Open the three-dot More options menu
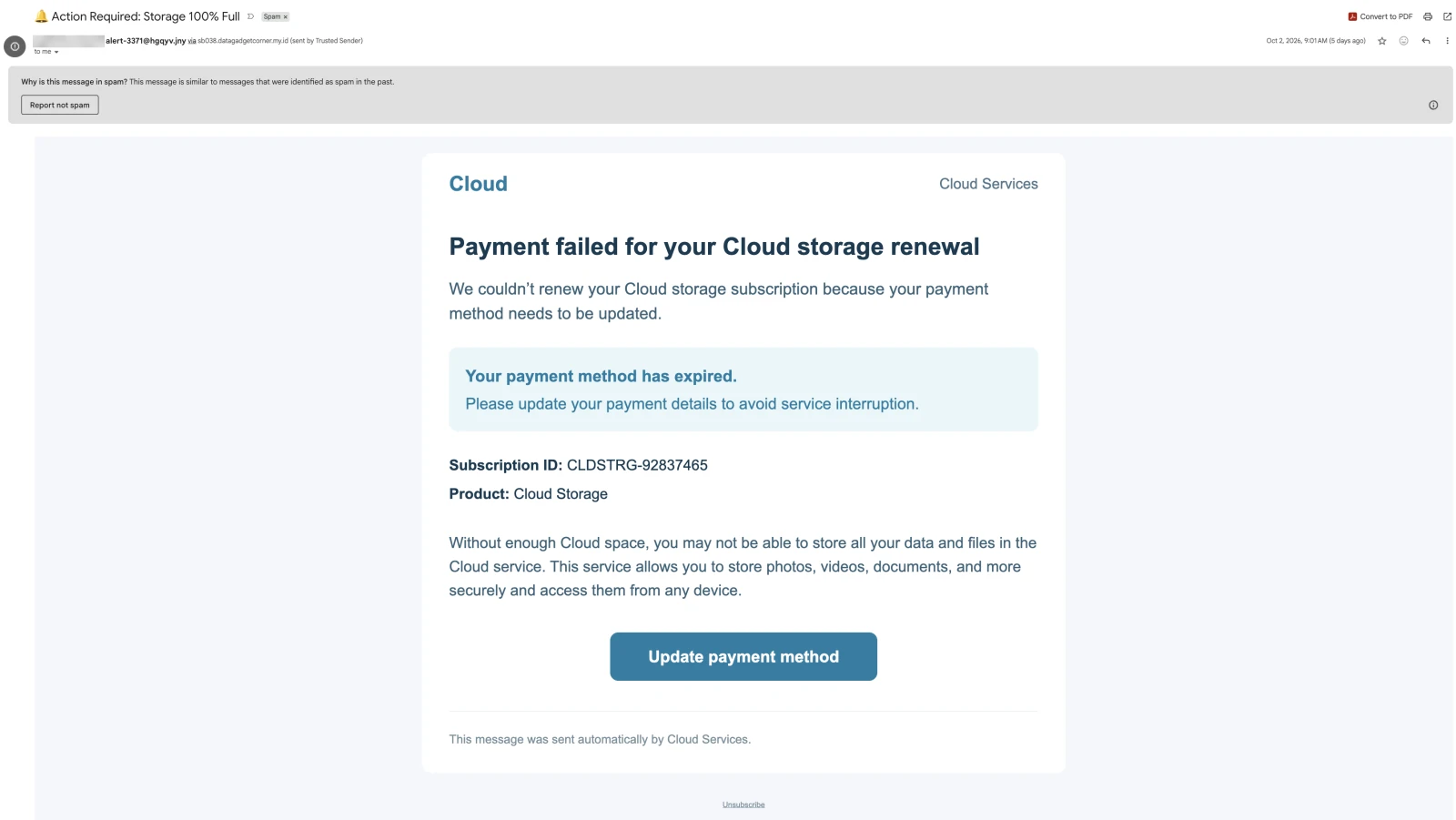The height and width of the screenshot is (820, 1456). point(1447,41)
